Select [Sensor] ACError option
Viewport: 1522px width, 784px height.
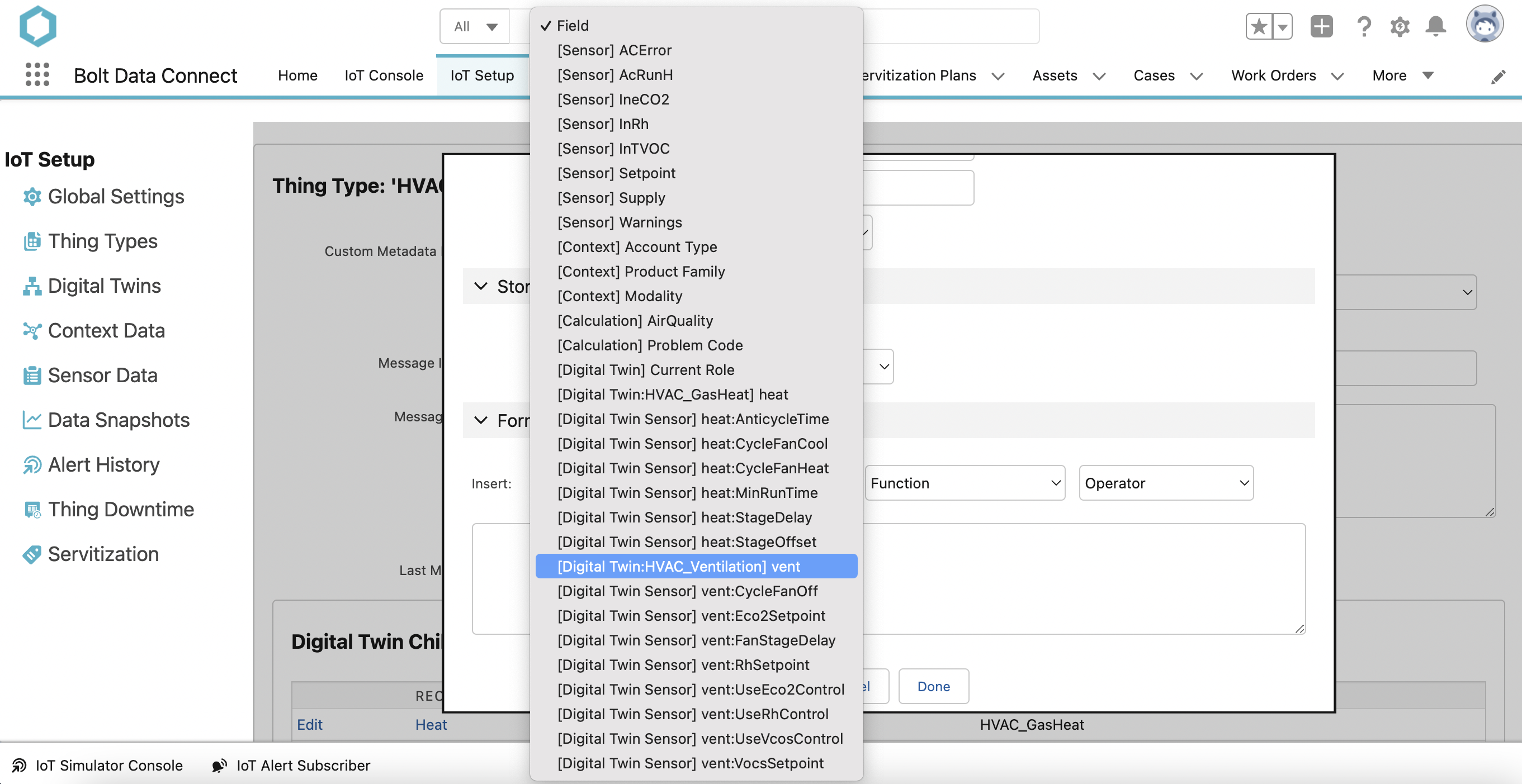click(696, 50)
